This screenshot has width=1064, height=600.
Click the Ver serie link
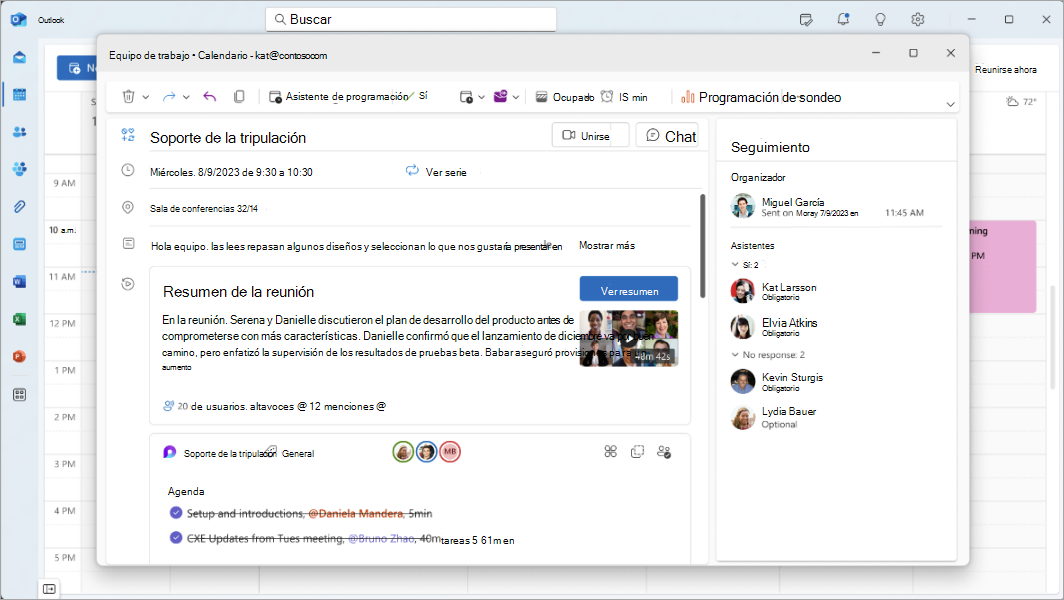click(436, 172)
